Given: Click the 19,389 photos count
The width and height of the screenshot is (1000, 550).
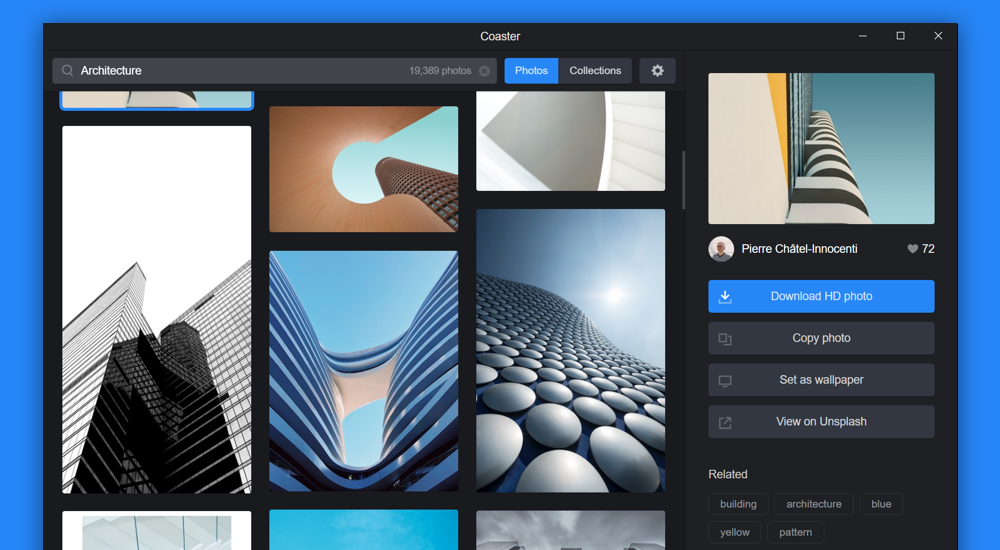Looking at the screenshot, I should (x=440, y=71).
